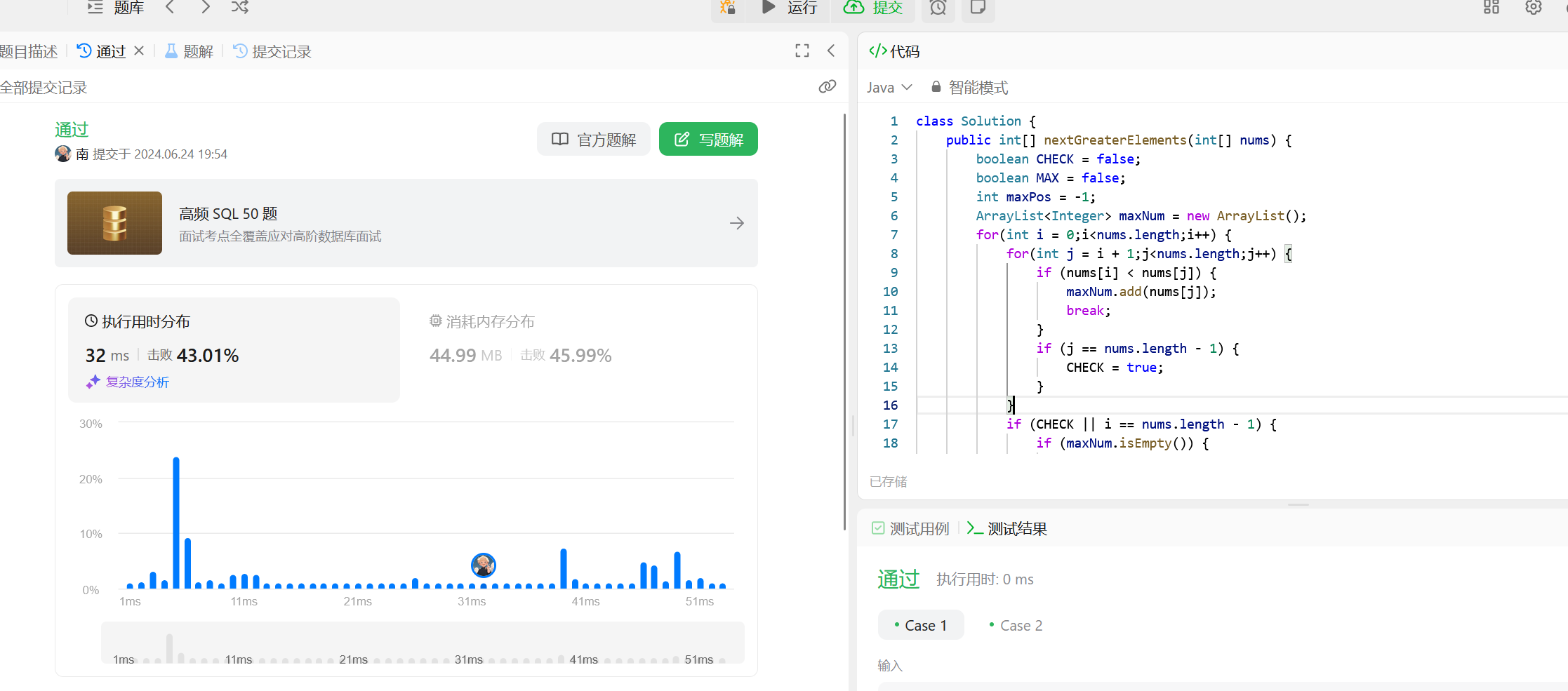Click the green 写题解 button
The image size is (1568, 691).
707,140
